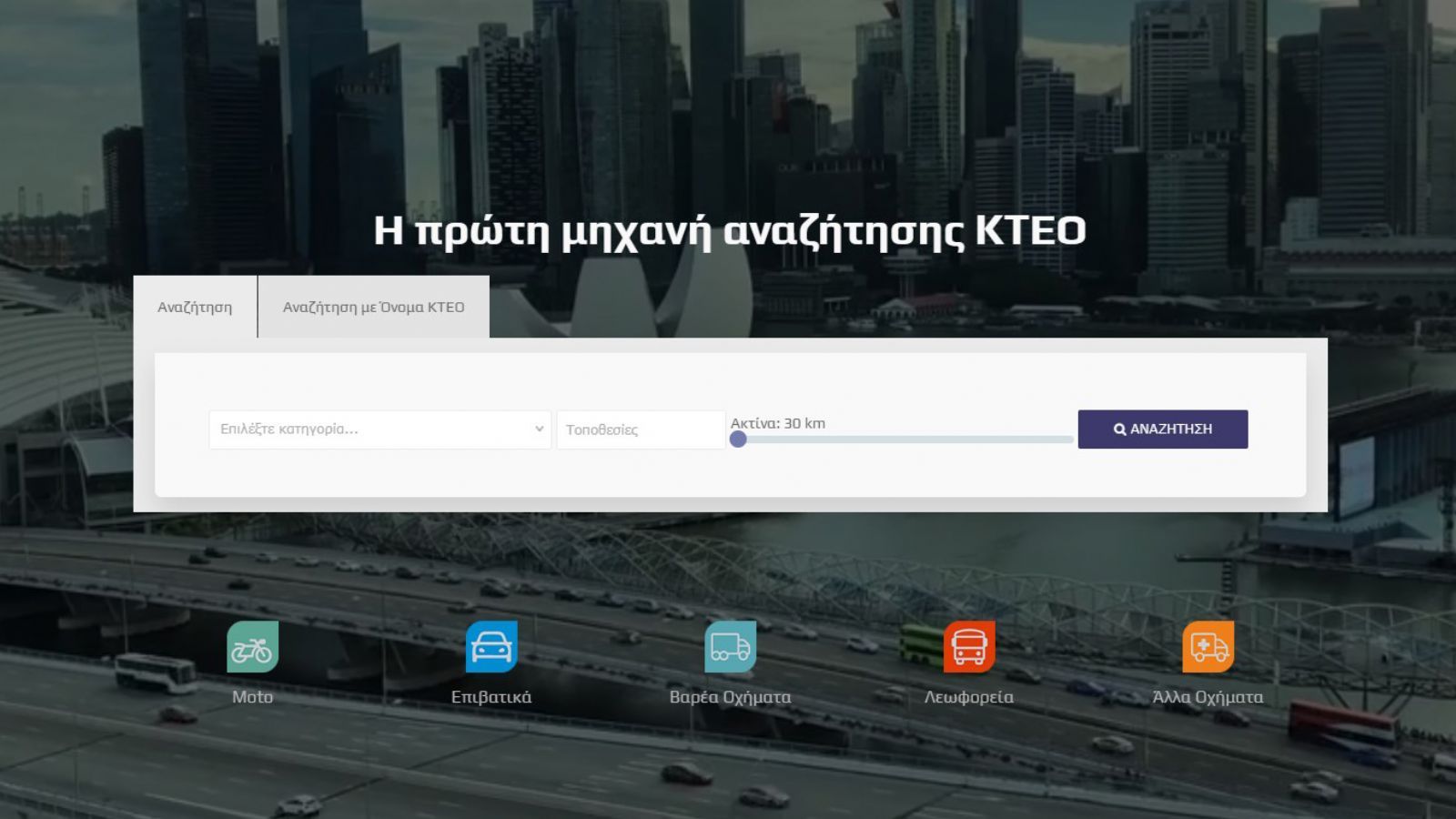This screenshot has width=1456, height=819.
Task: Click inside the Τοποθεσίες location field
Action: 640,429
